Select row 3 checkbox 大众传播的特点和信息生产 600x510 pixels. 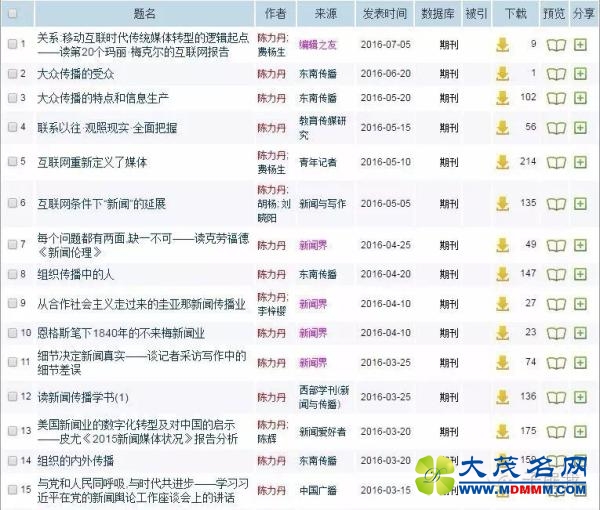pyautogui.click(x=12, y=98)
